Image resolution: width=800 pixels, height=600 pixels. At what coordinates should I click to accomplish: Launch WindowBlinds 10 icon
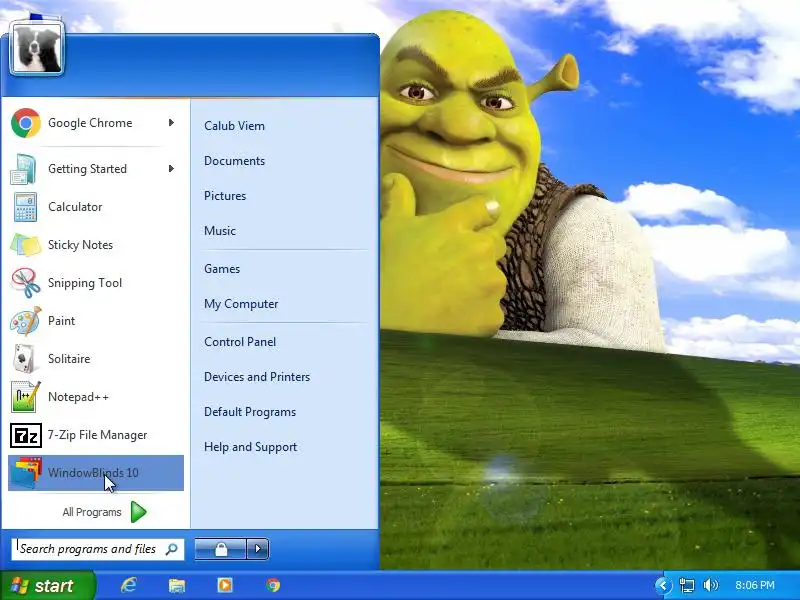point(26,473)
